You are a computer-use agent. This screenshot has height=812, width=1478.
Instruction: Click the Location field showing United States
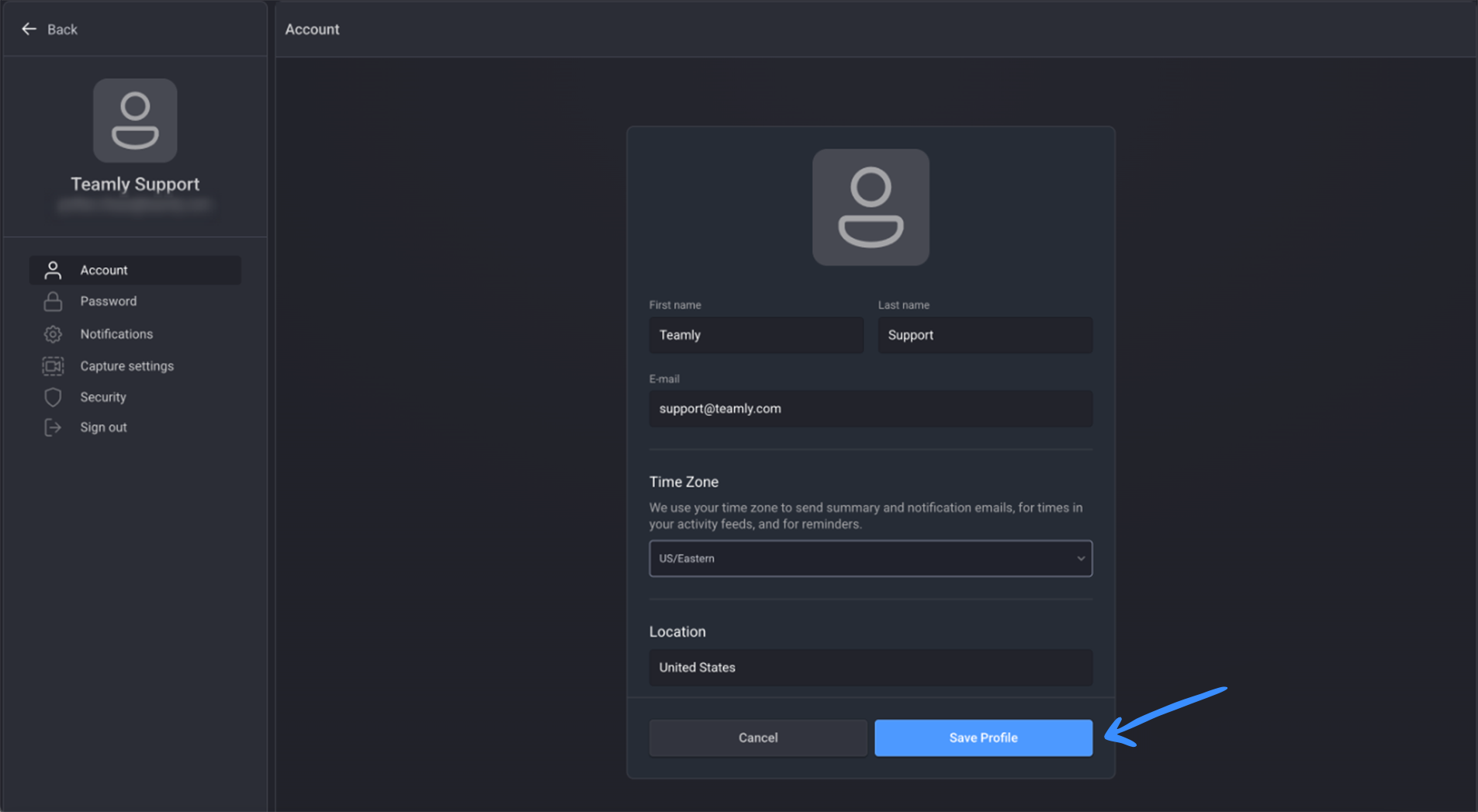pos(871,668)
